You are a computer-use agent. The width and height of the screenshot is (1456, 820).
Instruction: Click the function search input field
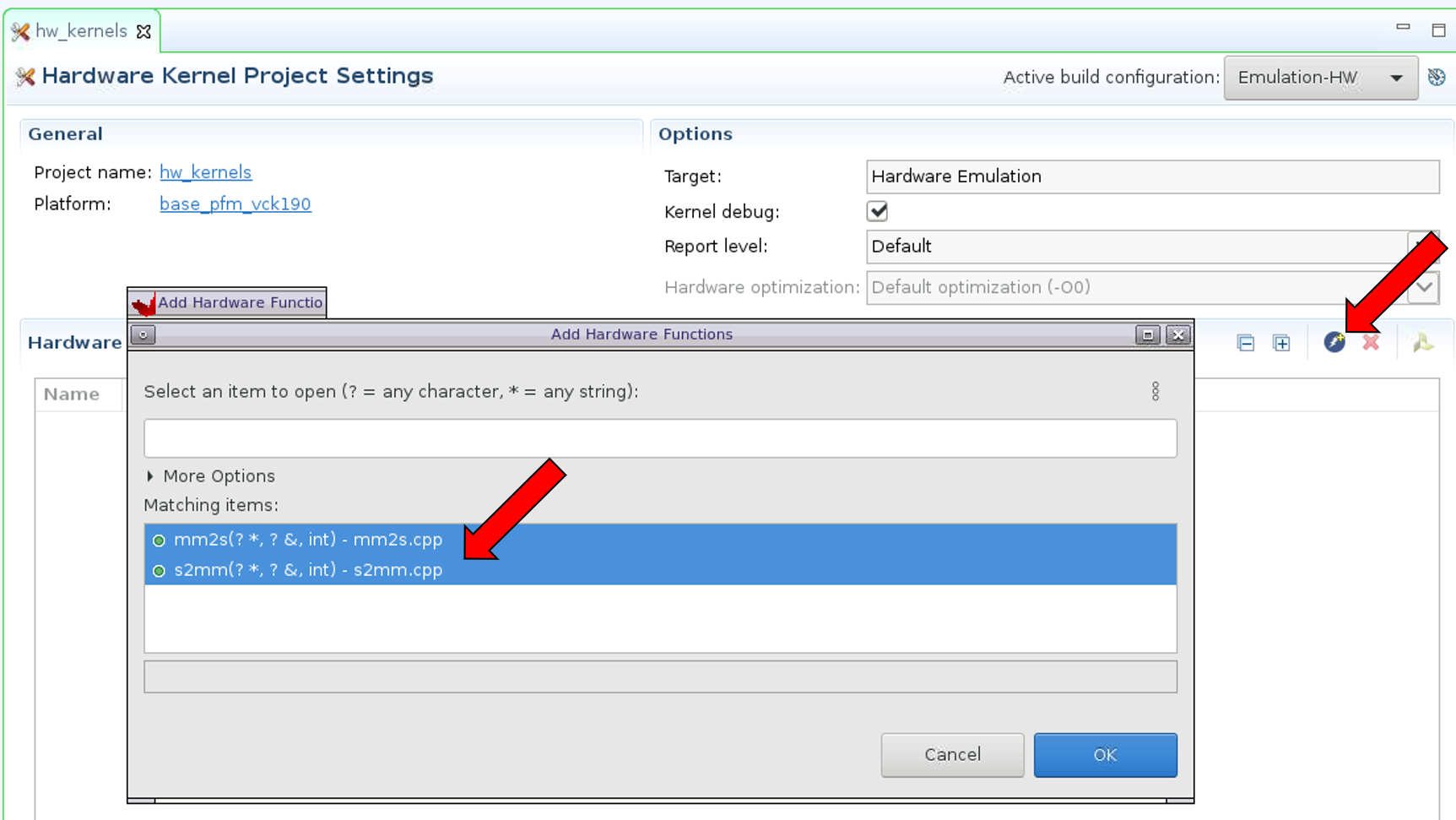(659, 438)
